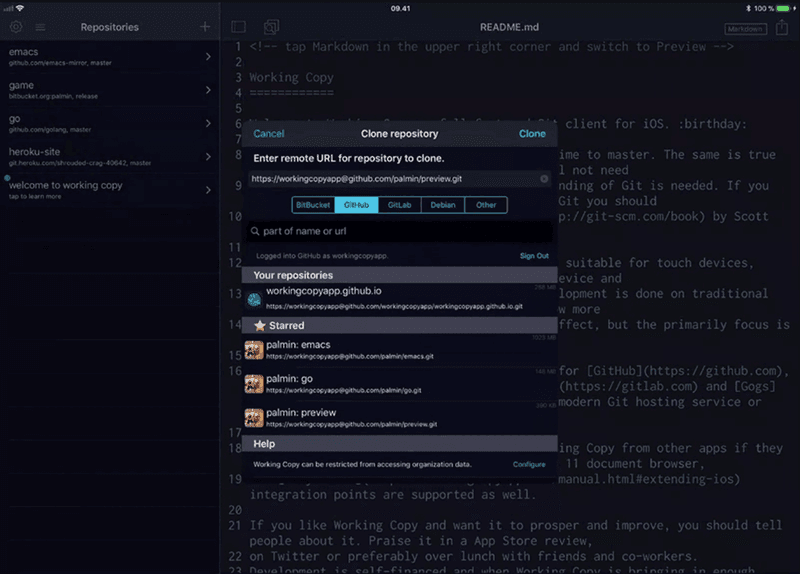Expand the go repository chevron

pyautogui.click(x=208, y=123)
